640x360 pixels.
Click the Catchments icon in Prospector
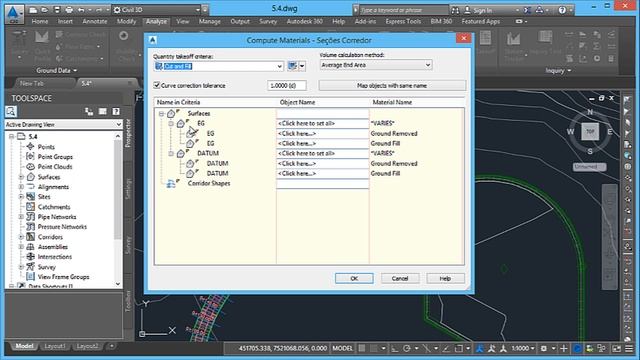tap(30, 207)
